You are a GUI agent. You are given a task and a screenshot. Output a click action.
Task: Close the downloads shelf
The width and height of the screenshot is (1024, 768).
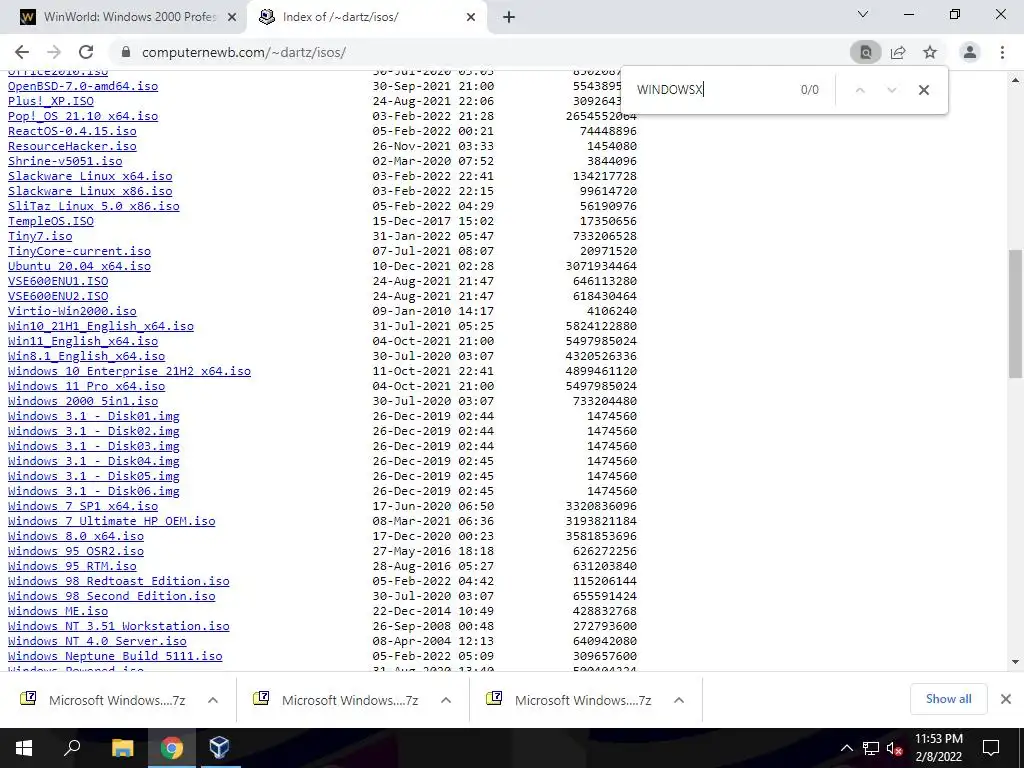tap(1006, 699)
